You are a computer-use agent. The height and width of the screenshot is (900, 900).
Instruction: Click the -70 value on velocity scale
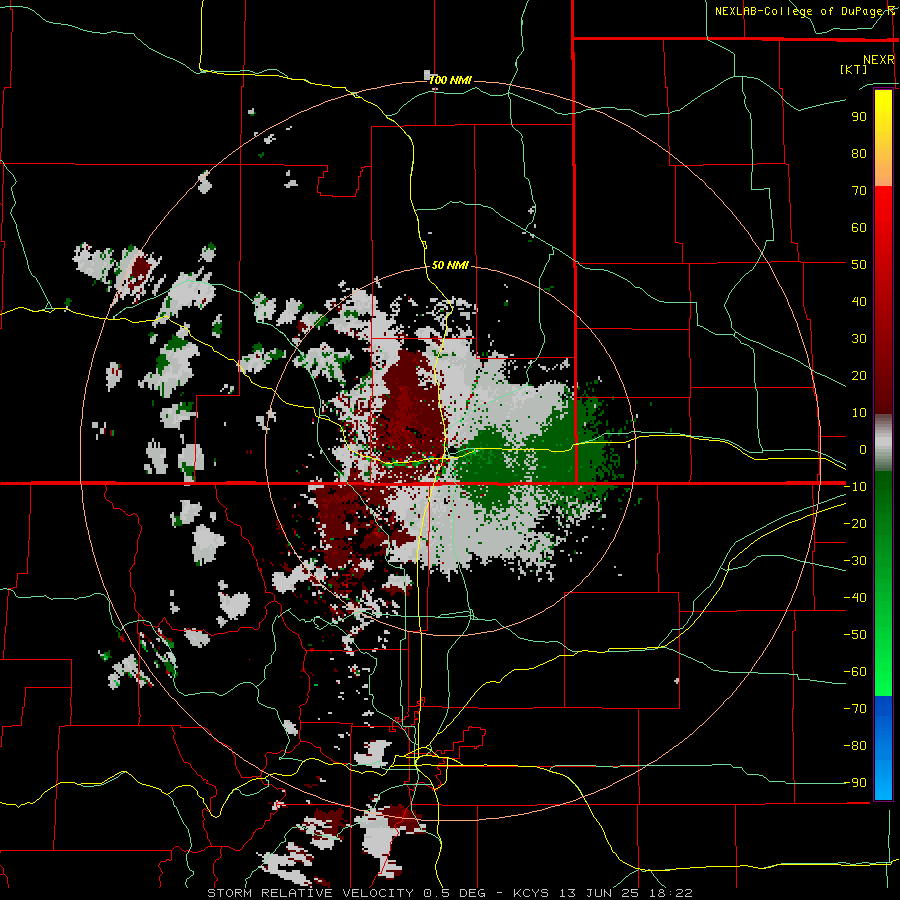pyautogui.click(x=855, y=709)
